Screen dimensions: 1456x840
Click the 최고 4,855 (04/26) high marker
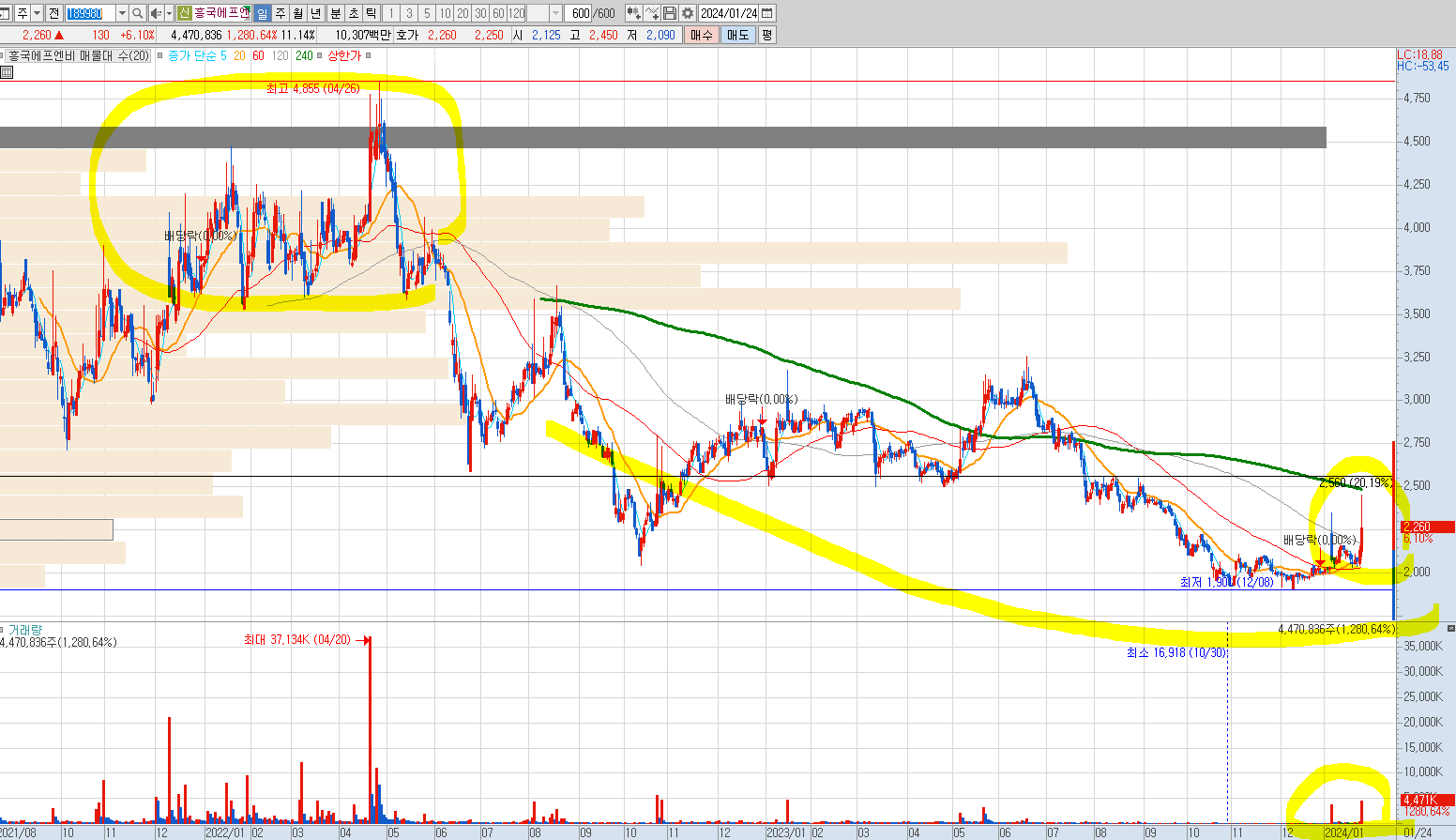point(312,88)
